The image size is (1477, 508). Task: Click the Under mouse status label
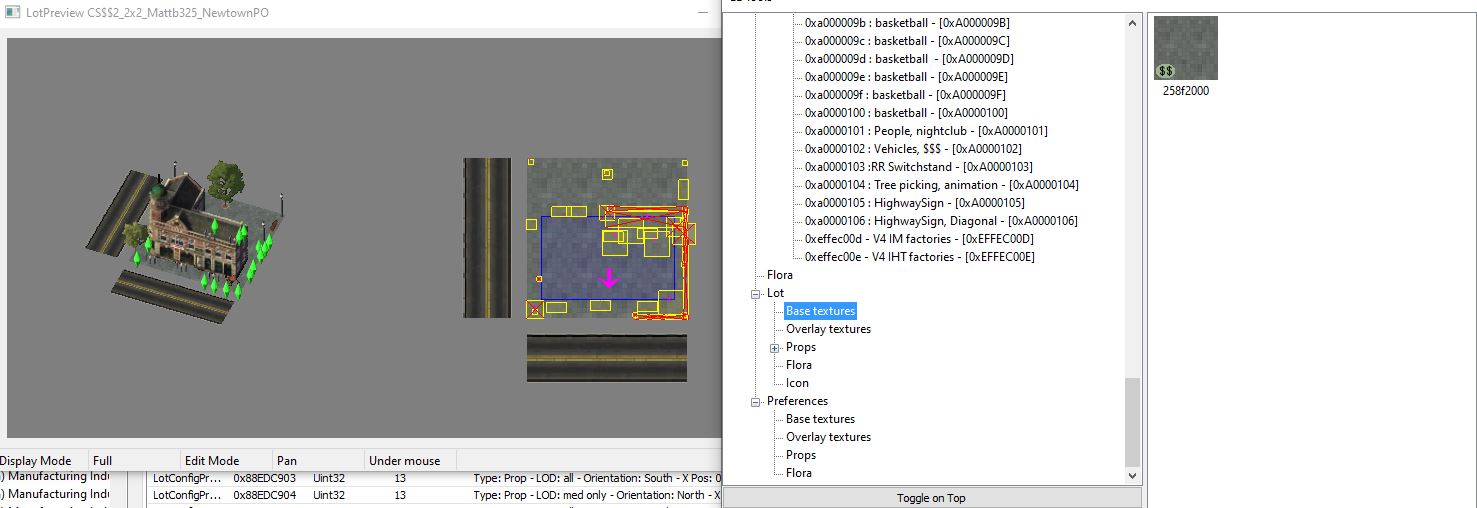pos(404,460)
